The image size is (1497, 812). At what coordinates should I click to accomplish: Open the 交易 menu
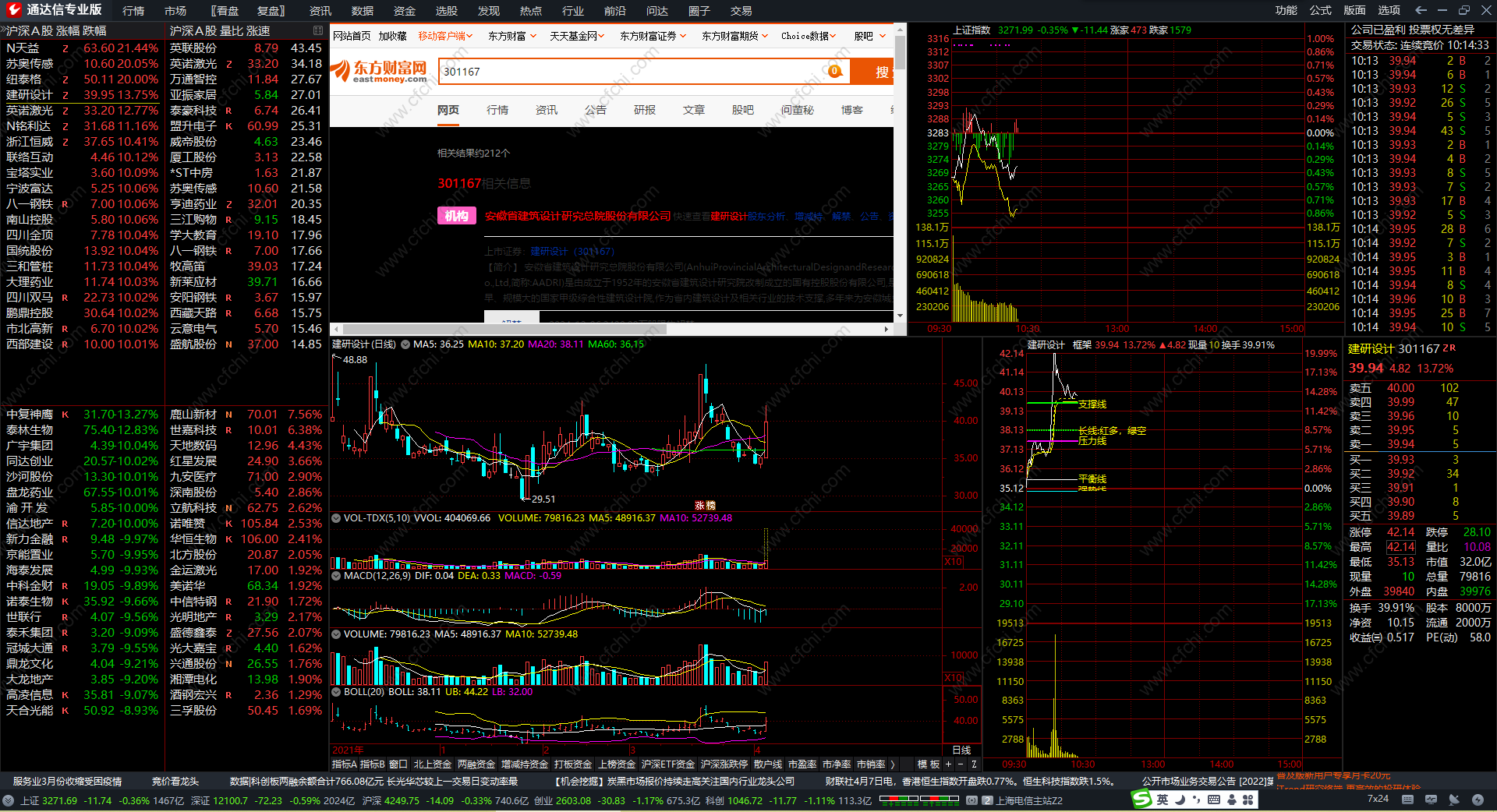(741, 11)
